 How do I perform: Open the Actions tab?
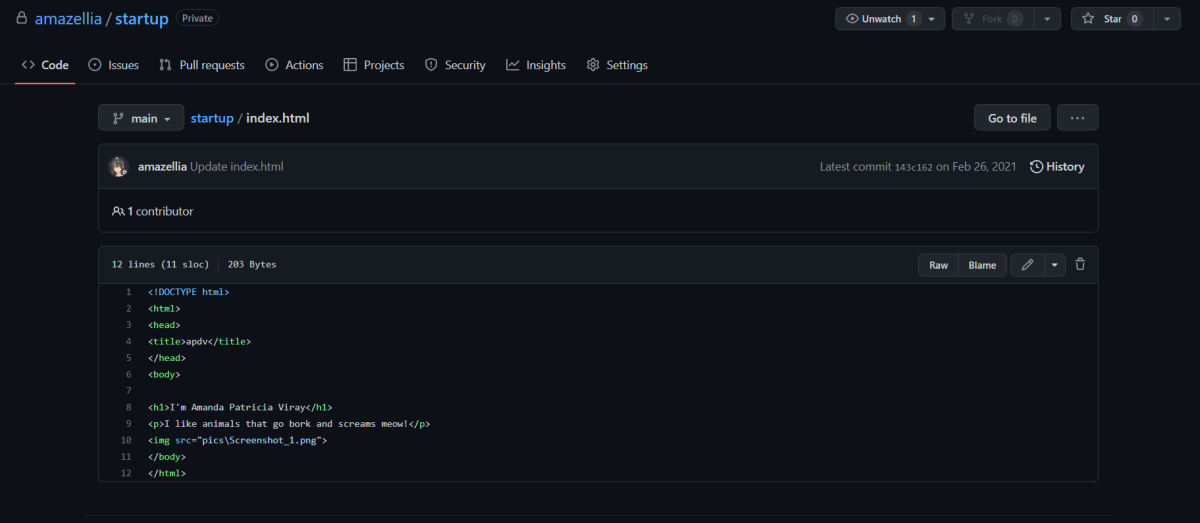pyautogui.click(x=294, y=65)
